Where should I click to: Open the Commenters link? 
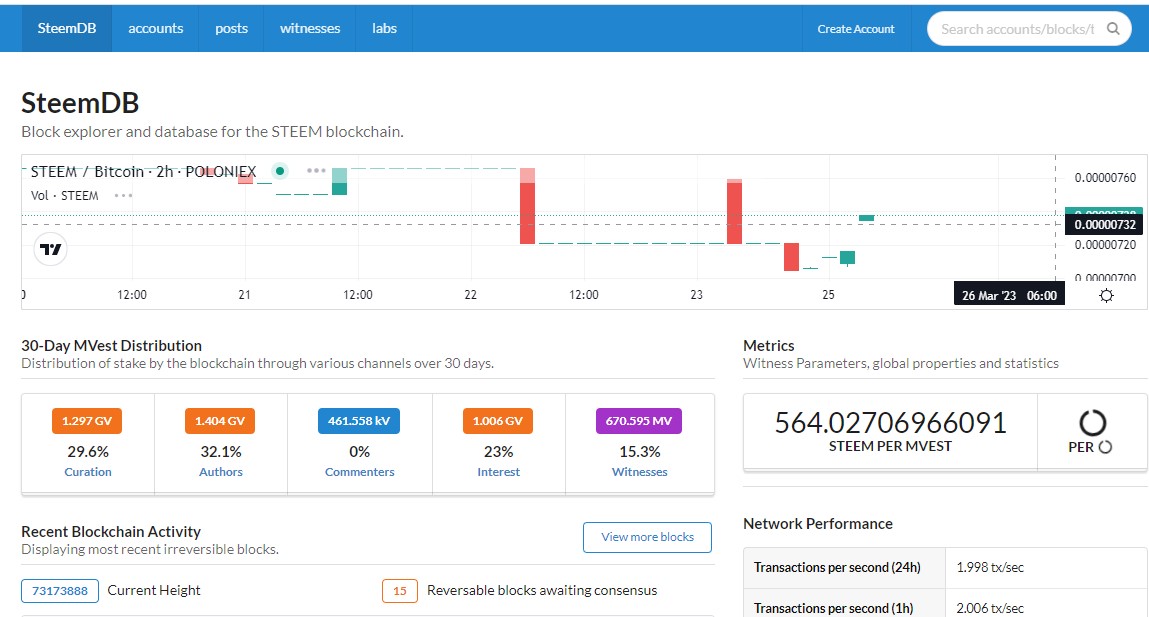(360, 472)
